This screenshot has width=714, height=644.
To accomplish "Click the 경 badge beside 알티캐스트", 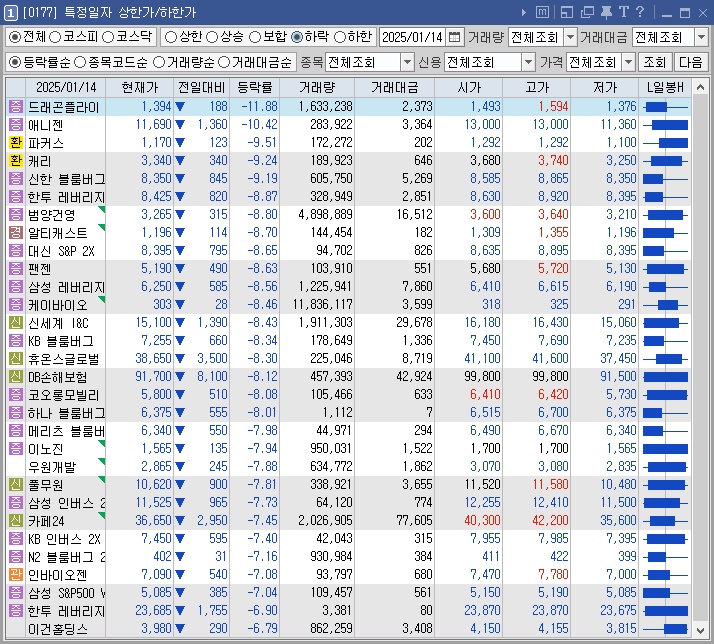I will point(15,233).
